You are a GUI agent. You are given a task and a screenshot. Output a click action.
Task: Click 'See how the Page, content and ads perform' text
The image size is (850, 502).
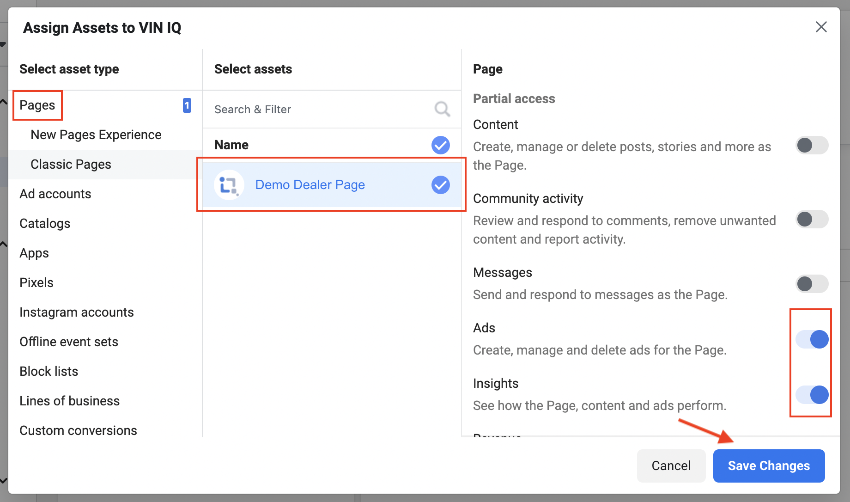600,406
